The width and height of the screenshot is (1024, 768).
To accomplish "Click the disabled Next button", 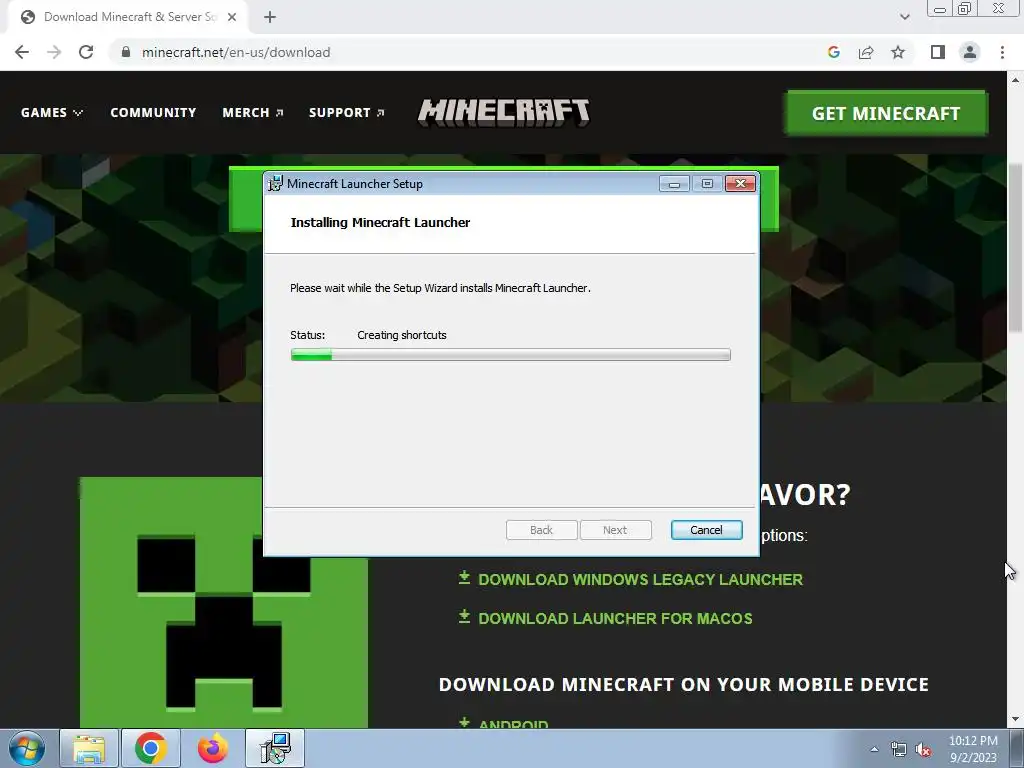I will click(615, 530).
